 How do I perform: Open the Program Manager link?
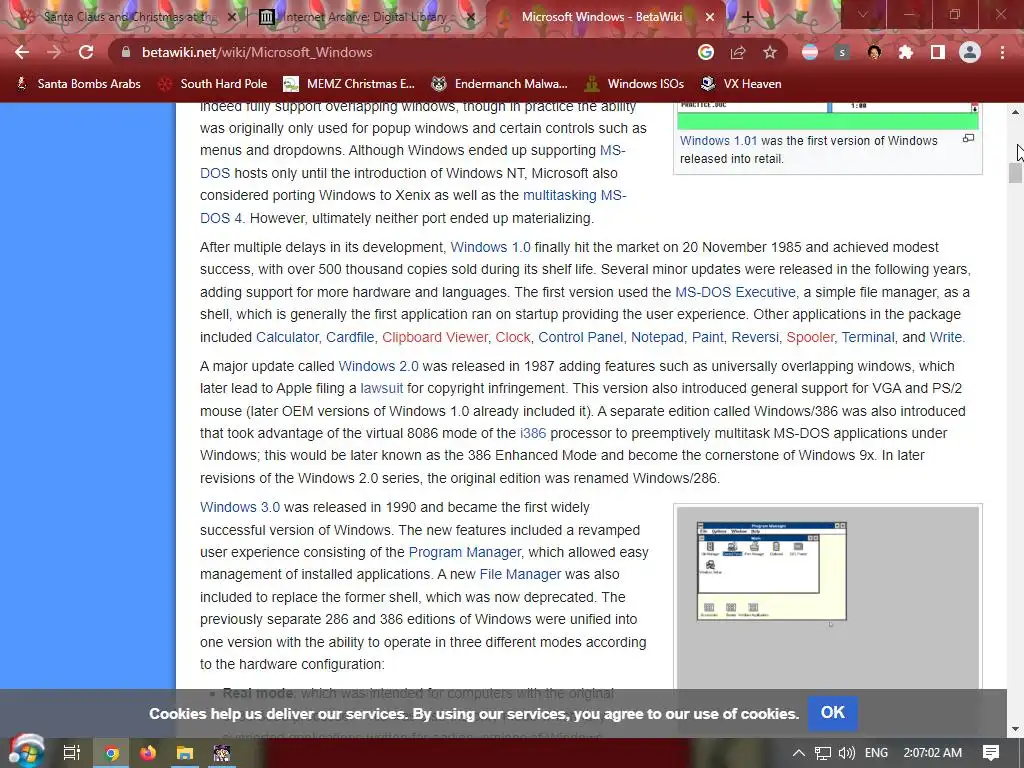(464, 552)
